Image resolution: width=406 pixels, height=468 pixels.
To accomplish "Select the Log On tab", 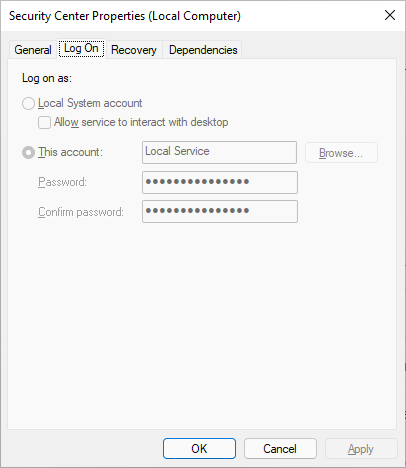I will coord(81,49).
